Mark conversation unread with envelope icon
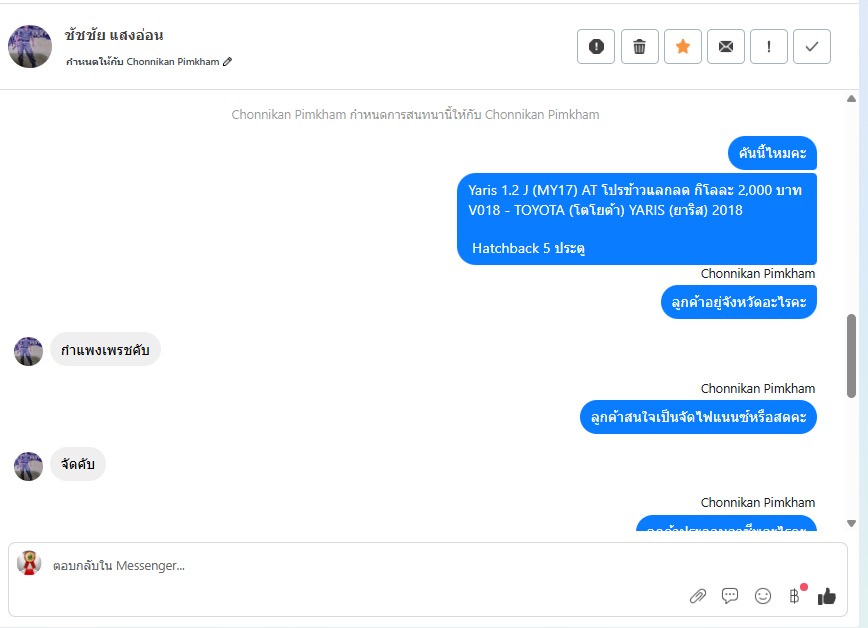Viewport: 868px width, 628px height. 726,47
